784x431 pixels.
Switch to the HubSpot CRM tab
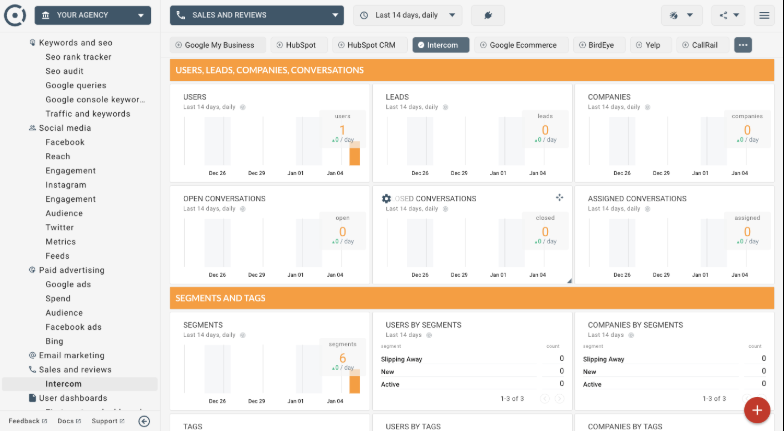click(370, 45)
